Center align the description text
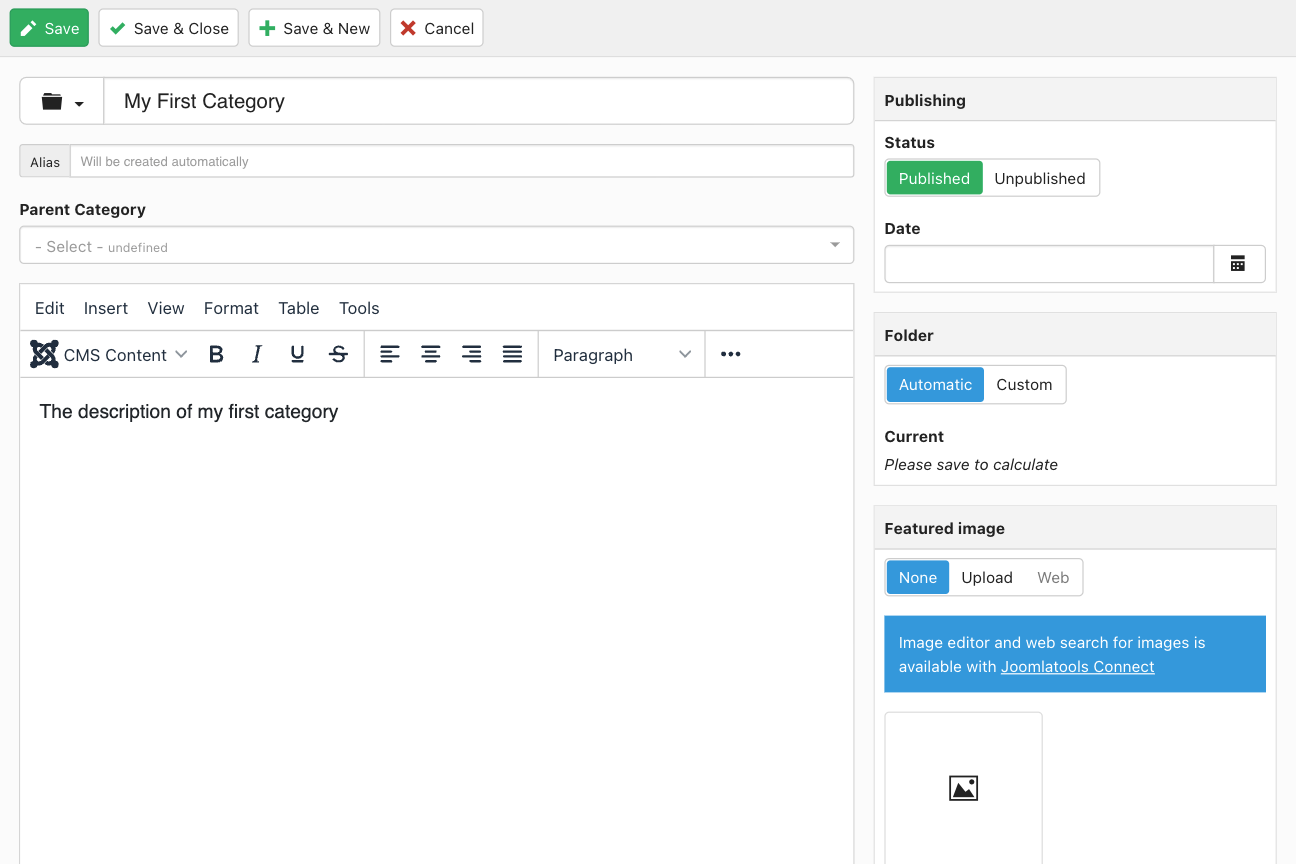The width and height of the screenshot is (1296, 864). [x=431, y=354]
